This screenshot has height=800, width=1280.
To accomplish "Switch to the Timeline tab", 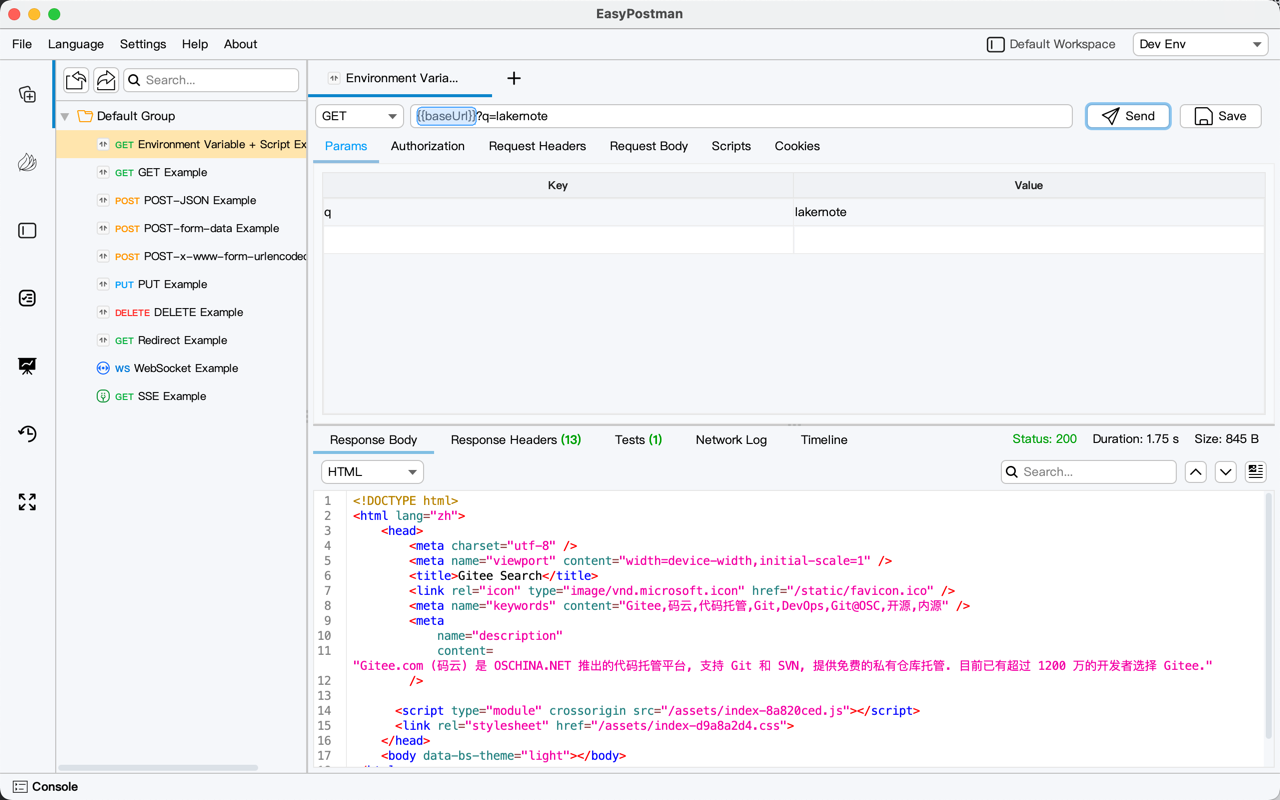I will point(824,440).
